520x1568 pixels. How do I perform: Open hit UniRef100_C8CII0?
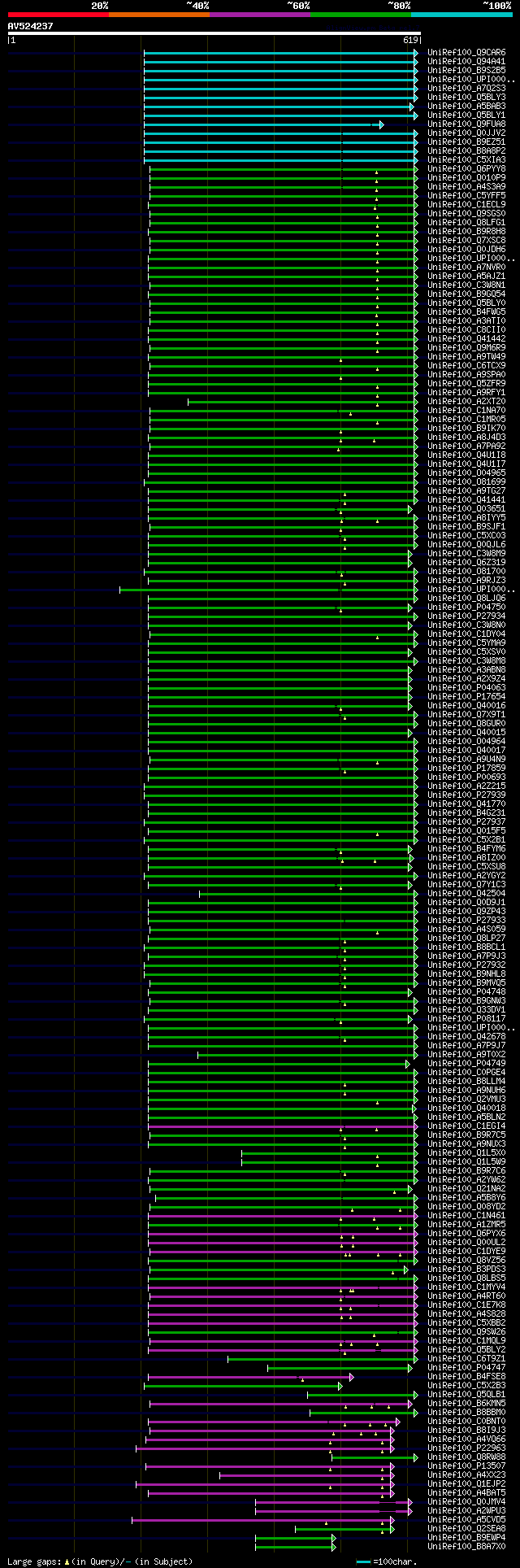pyautogui.click(x=466, y=330)
